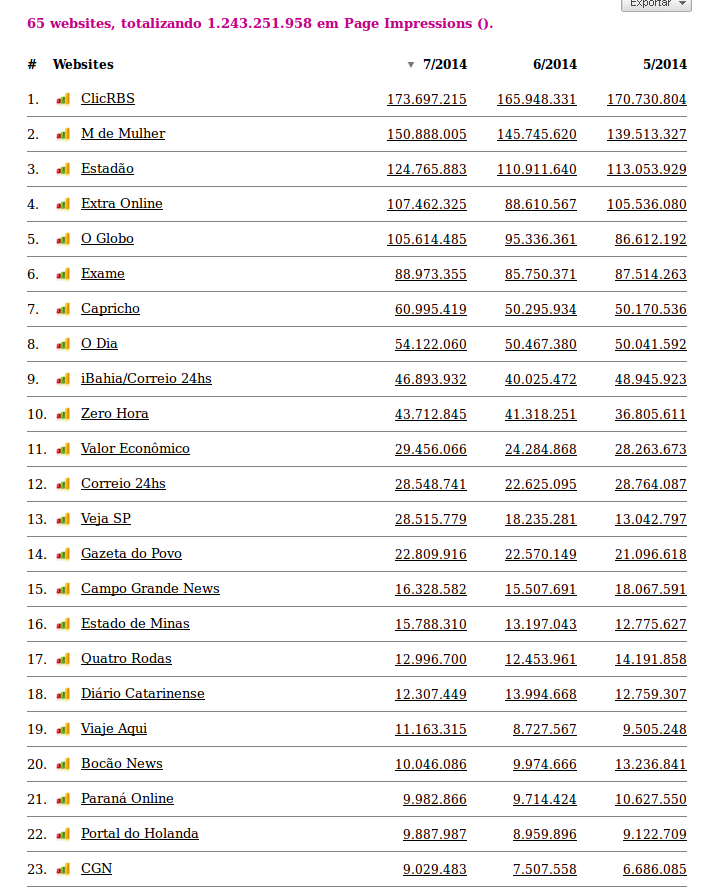Open the Gazeta do Povo link
This screenshot has width=712, height=892.
coord(131,554)
